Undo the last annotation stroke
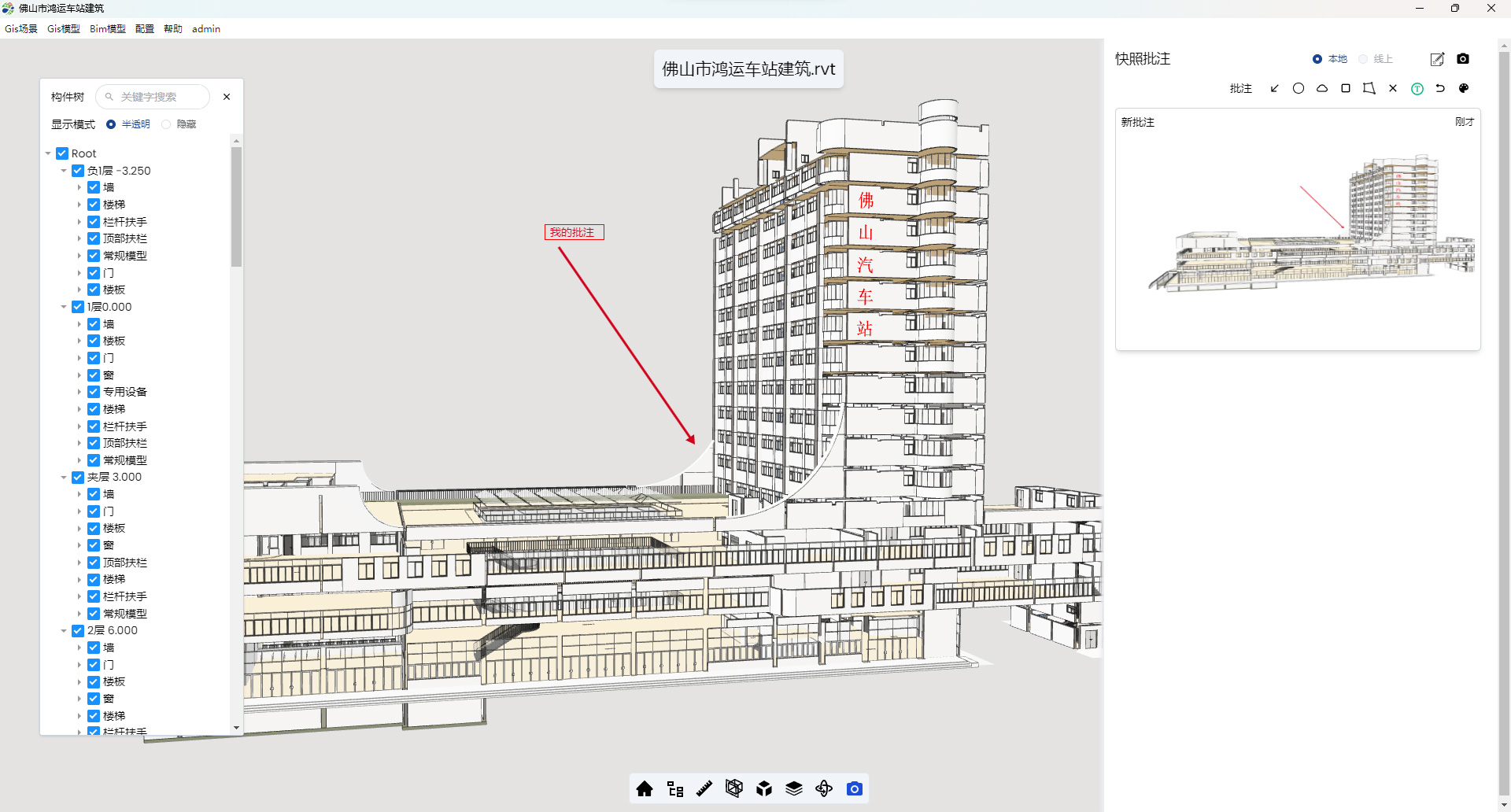The width and height of the screenshot is (1511, 812). [x=1440, y=88]
